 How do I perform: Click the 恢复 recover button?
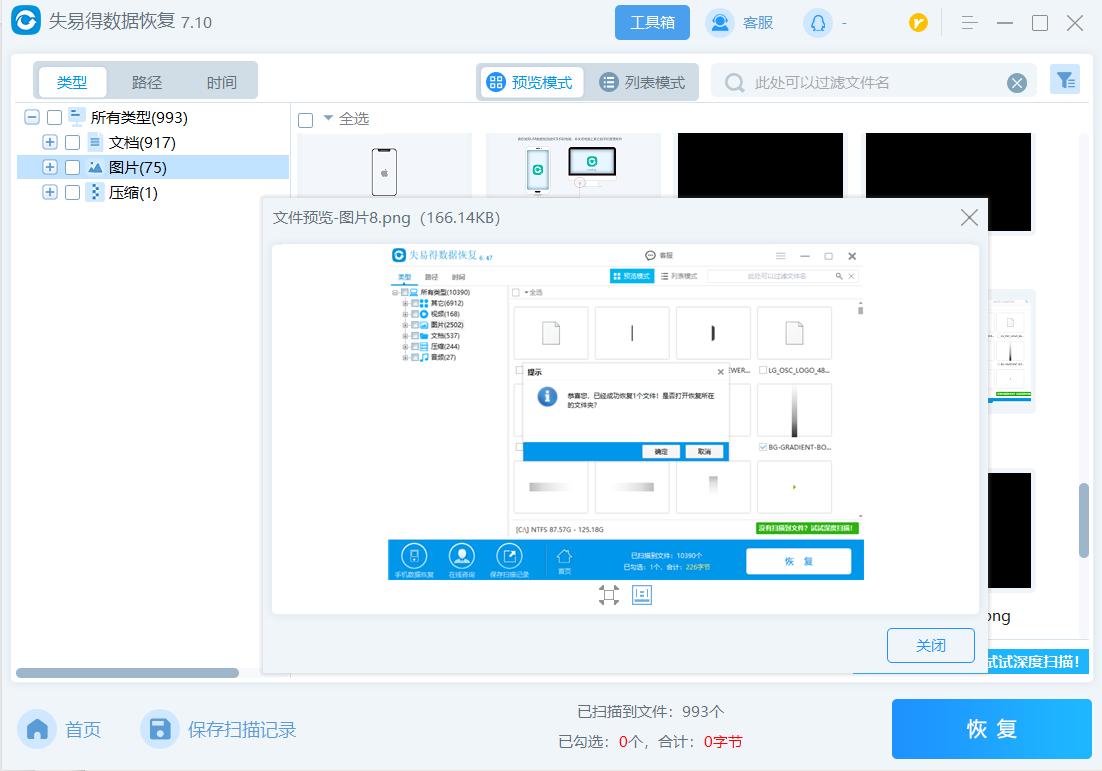tap(990, 729)
